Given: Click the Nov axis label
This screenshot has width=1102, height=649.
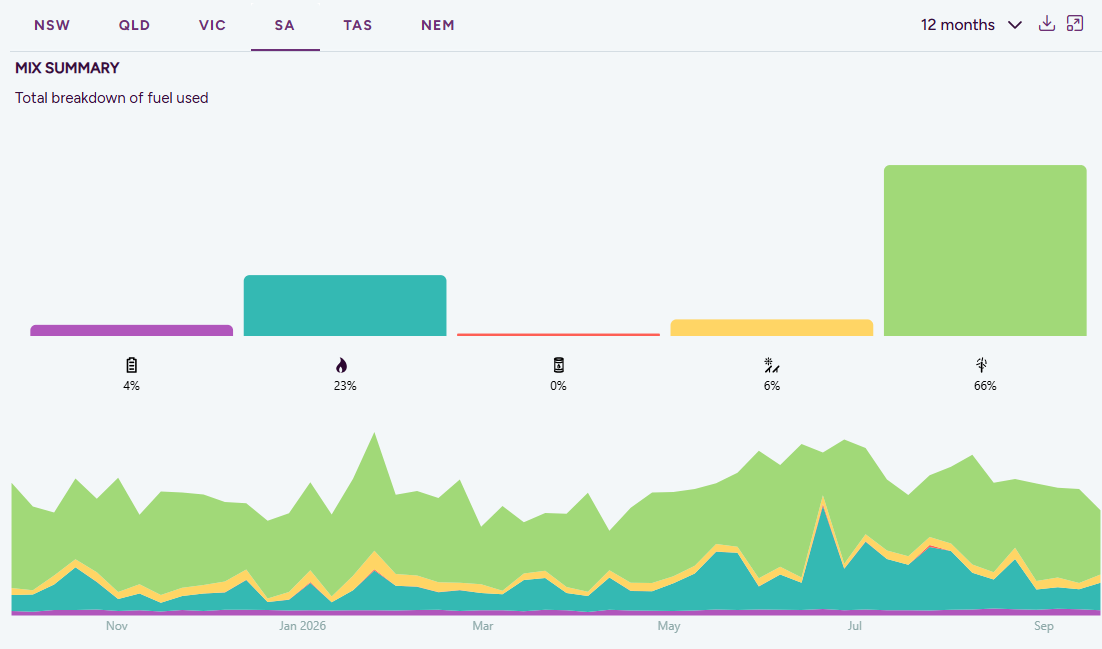Looking at the screenshot, I should pyautogui.click(x=117, y=626).
